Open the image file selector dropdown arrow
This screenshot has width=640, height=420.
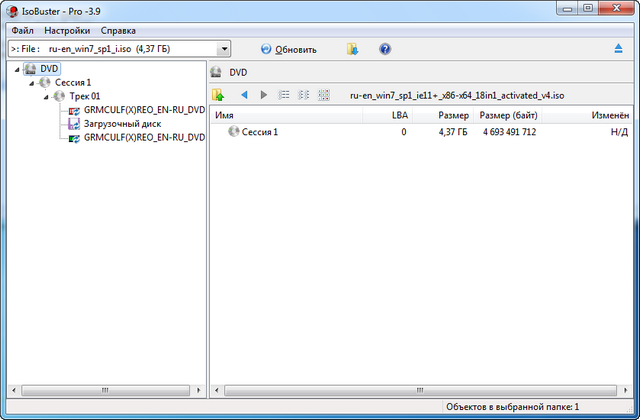tap(224, 49)
